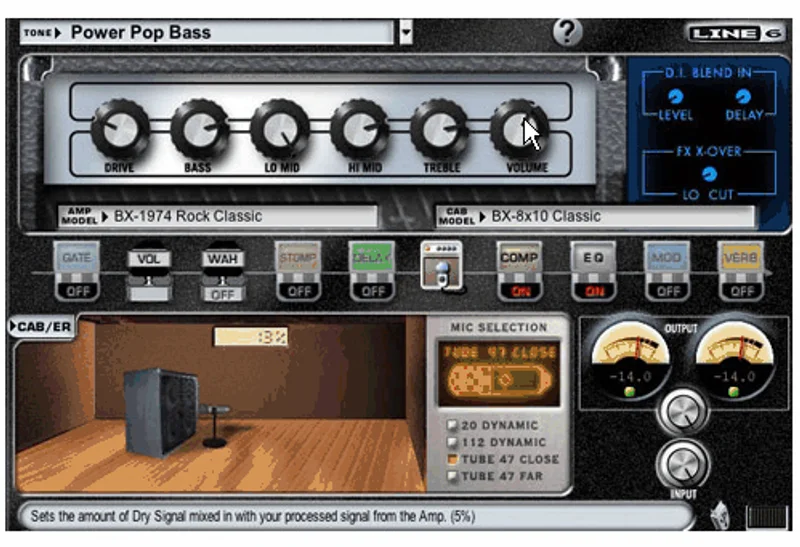800x547 pixels.
Task: Turn off the Comp ON switch
Action: point(519,291)
